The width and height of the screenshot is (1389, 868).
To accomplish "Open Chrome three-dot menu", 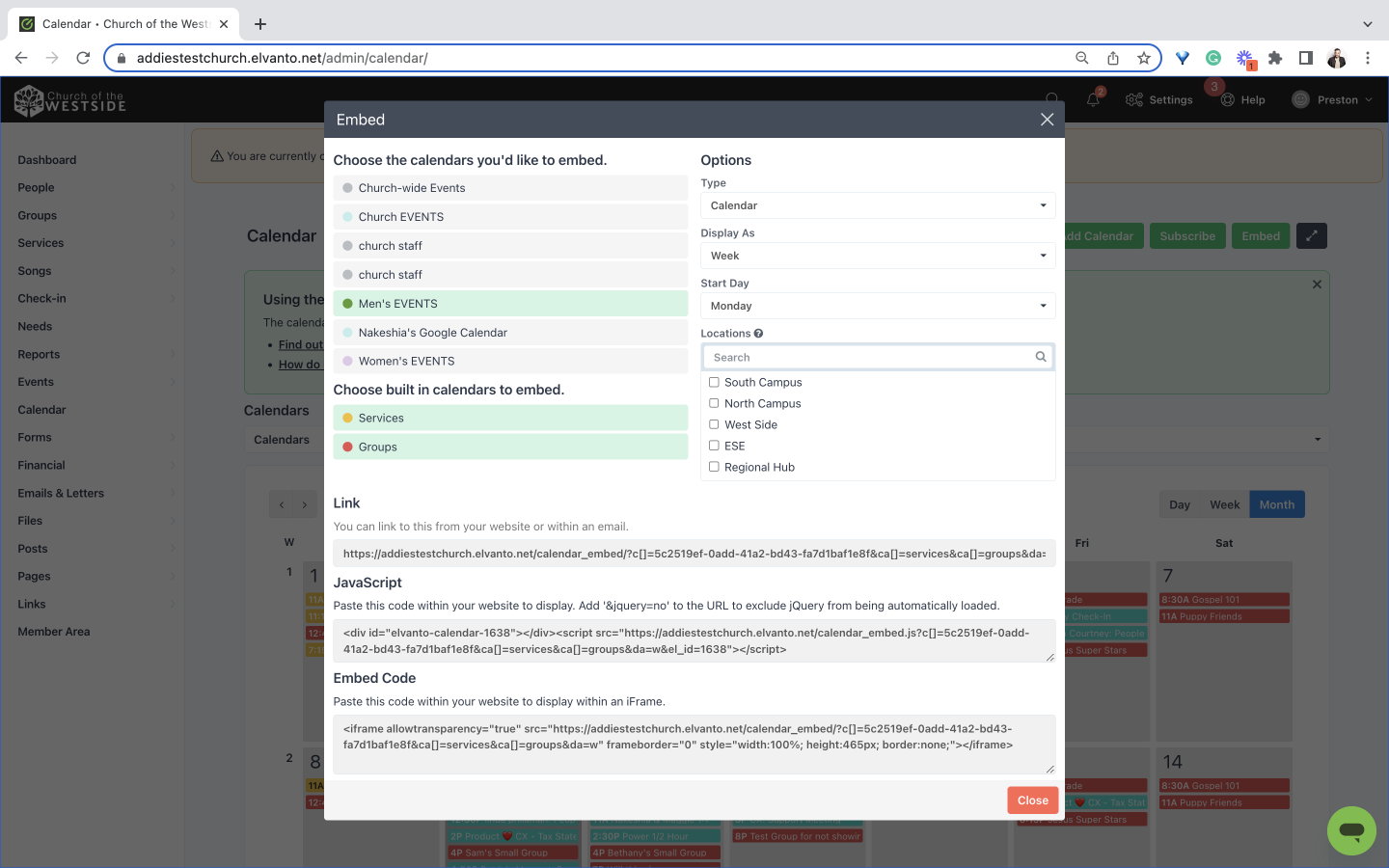I will [1368, 58].
